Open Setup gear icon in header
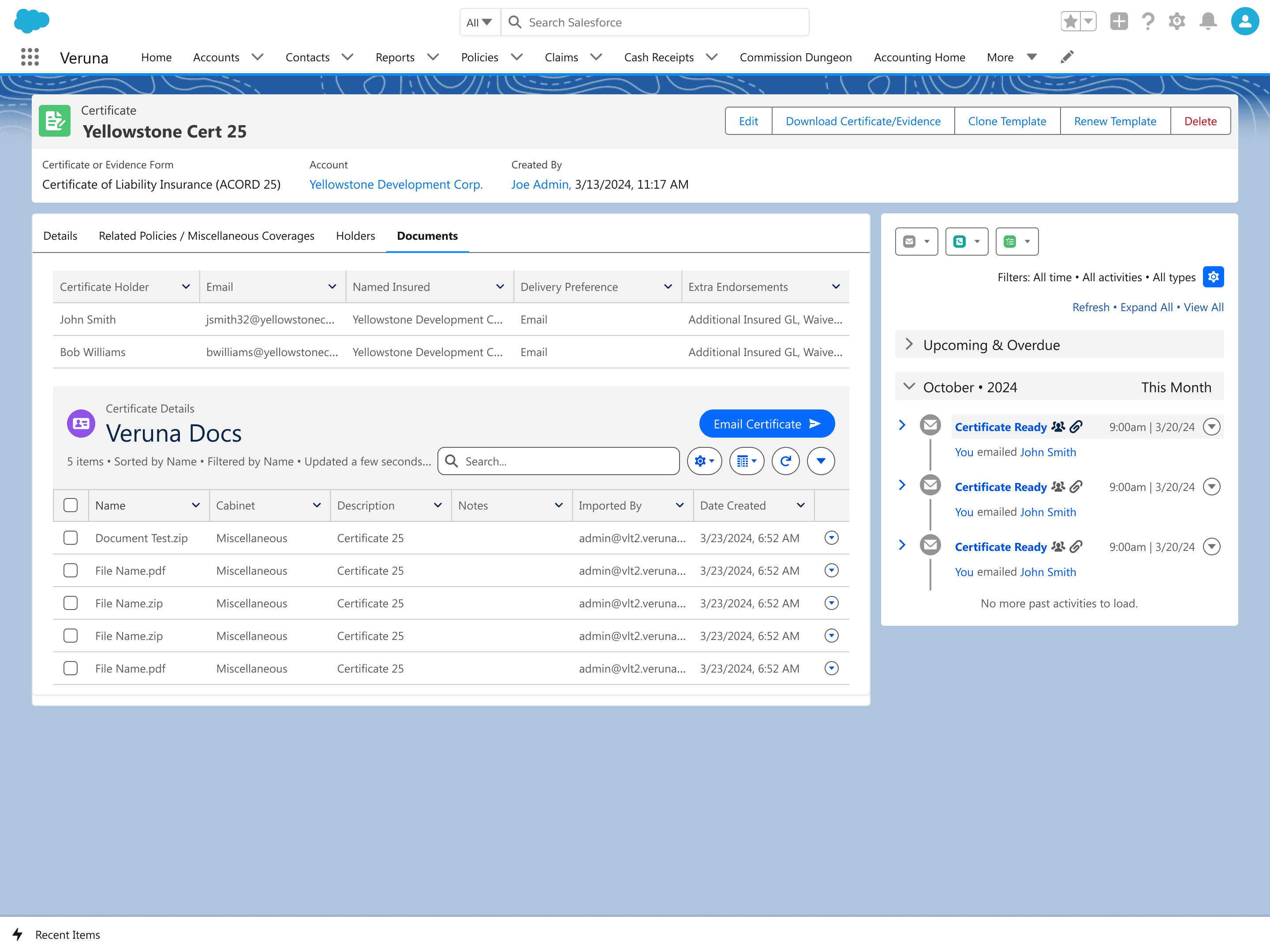 coord(1177,22)
